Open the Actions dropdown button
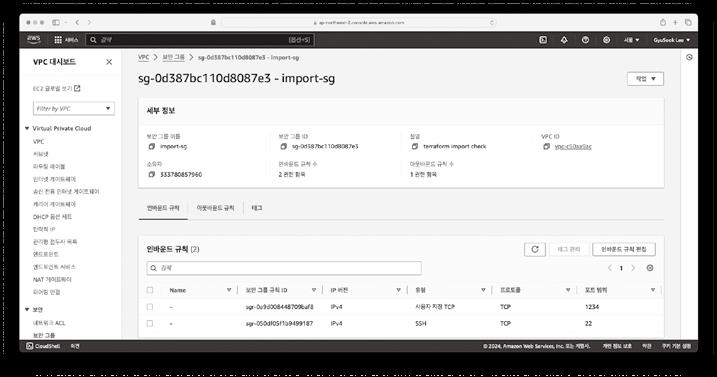Viewport: 717px width, 377px height. click(x=645, y=79)
